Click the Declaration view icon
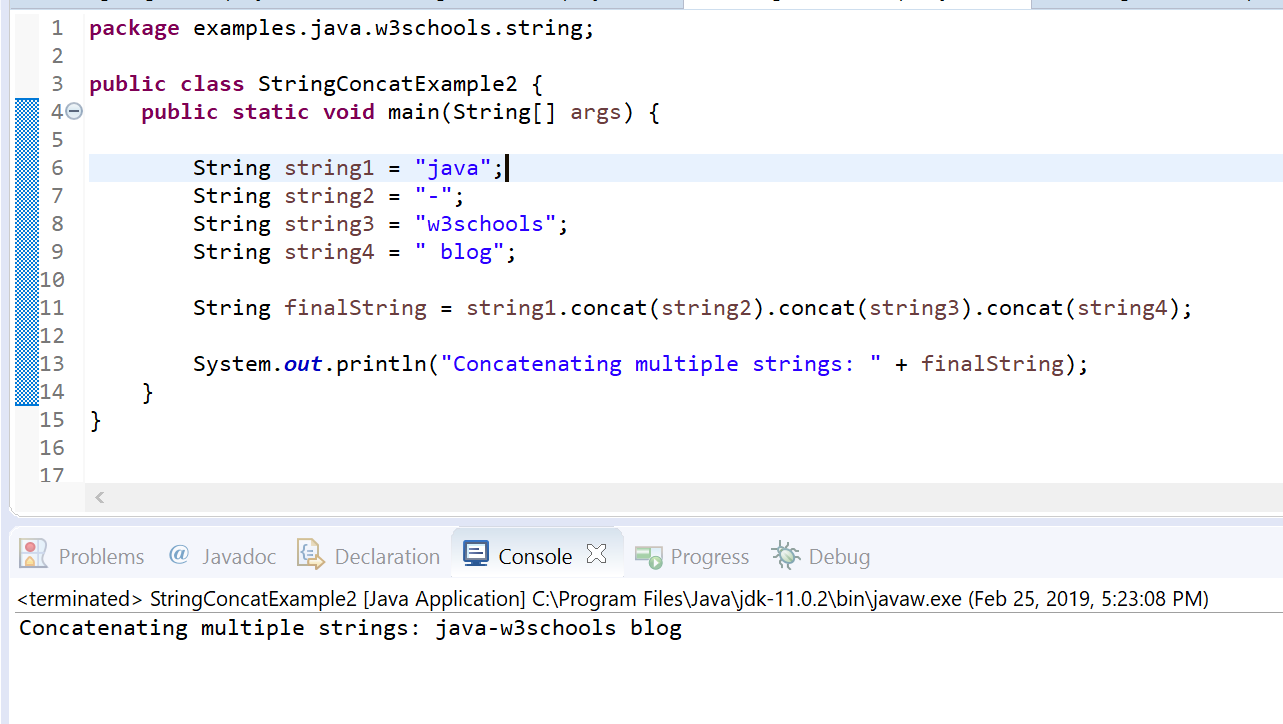Screen dimensions: 1283x724 pyautogui.click(x=311, y=555)
